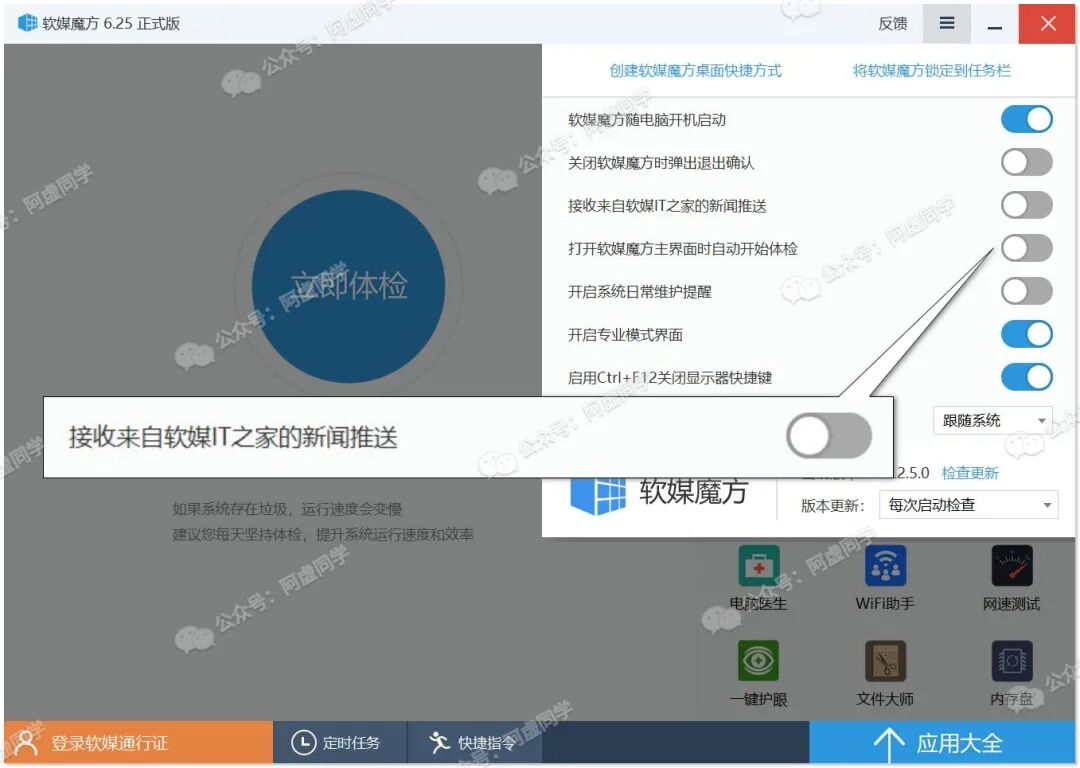Click the running figure icon beside 快捷指令
Screen dimensions: 1080x768
pos(439,743)
